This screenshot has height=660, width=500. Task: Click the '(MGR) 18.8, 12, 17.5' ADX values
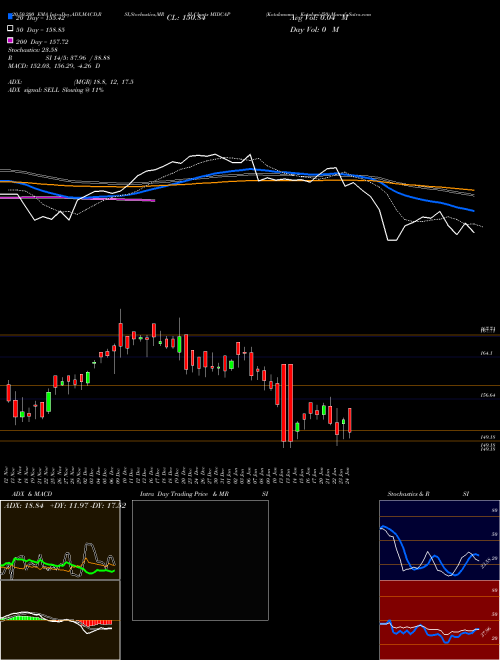click(104, 82)
